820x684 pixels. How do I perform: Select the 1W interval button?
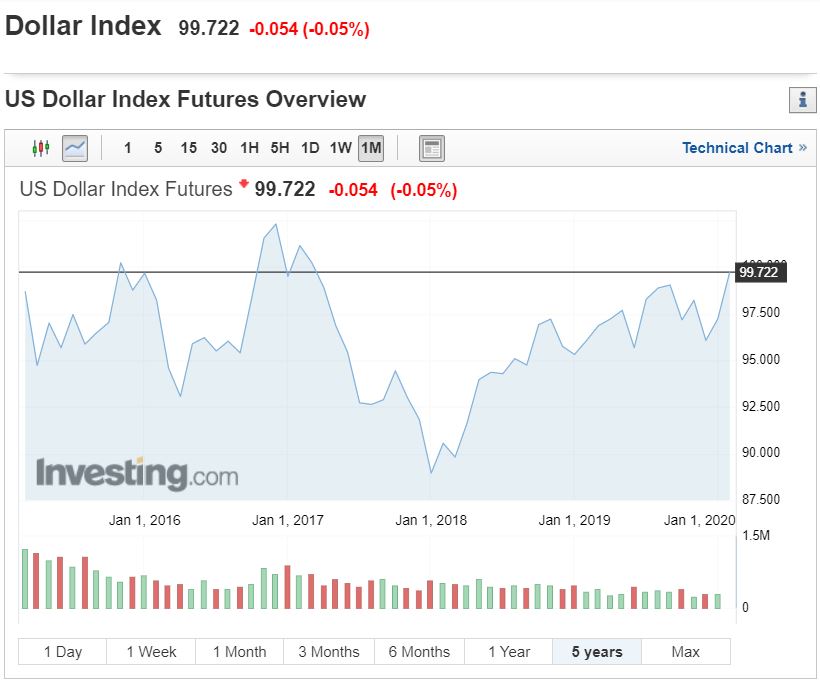click(340, 148)
